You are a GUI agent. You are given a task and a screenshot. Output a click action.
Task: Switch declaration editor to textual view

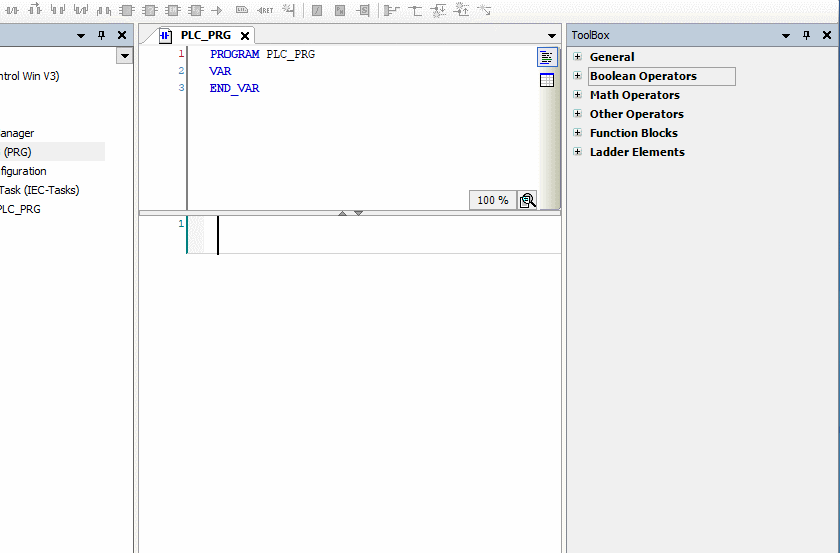click(547, 58)
